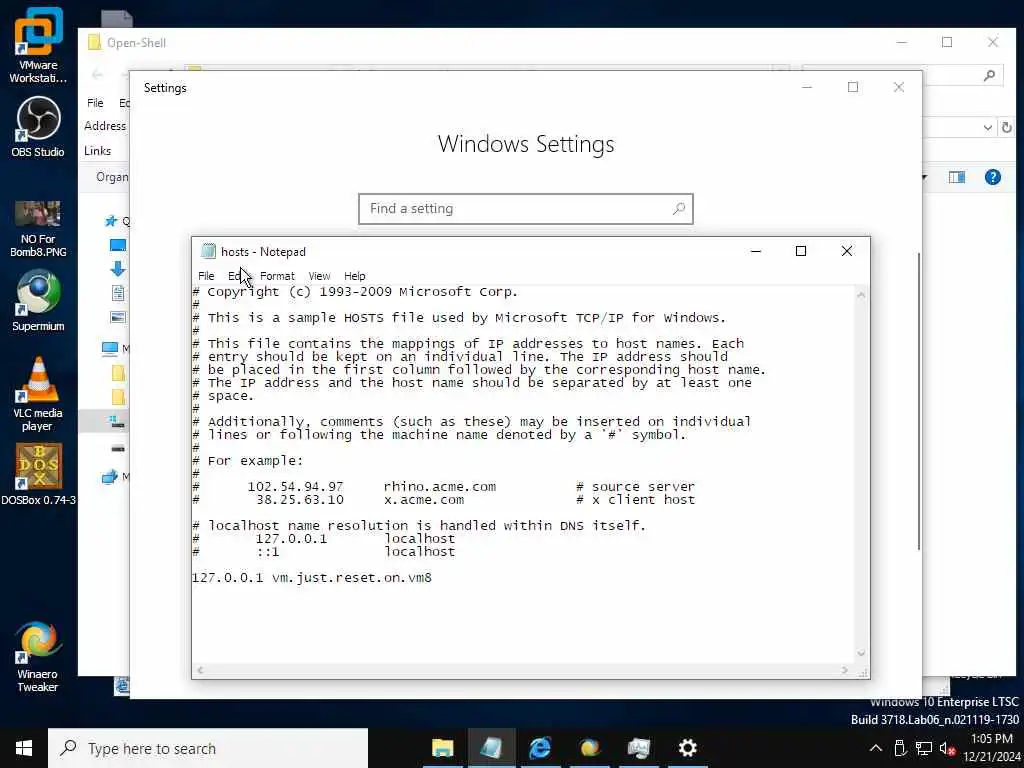Click the Organize button in Explorer
Viewport: 1024px width, 768px height.
pos(112,177)
